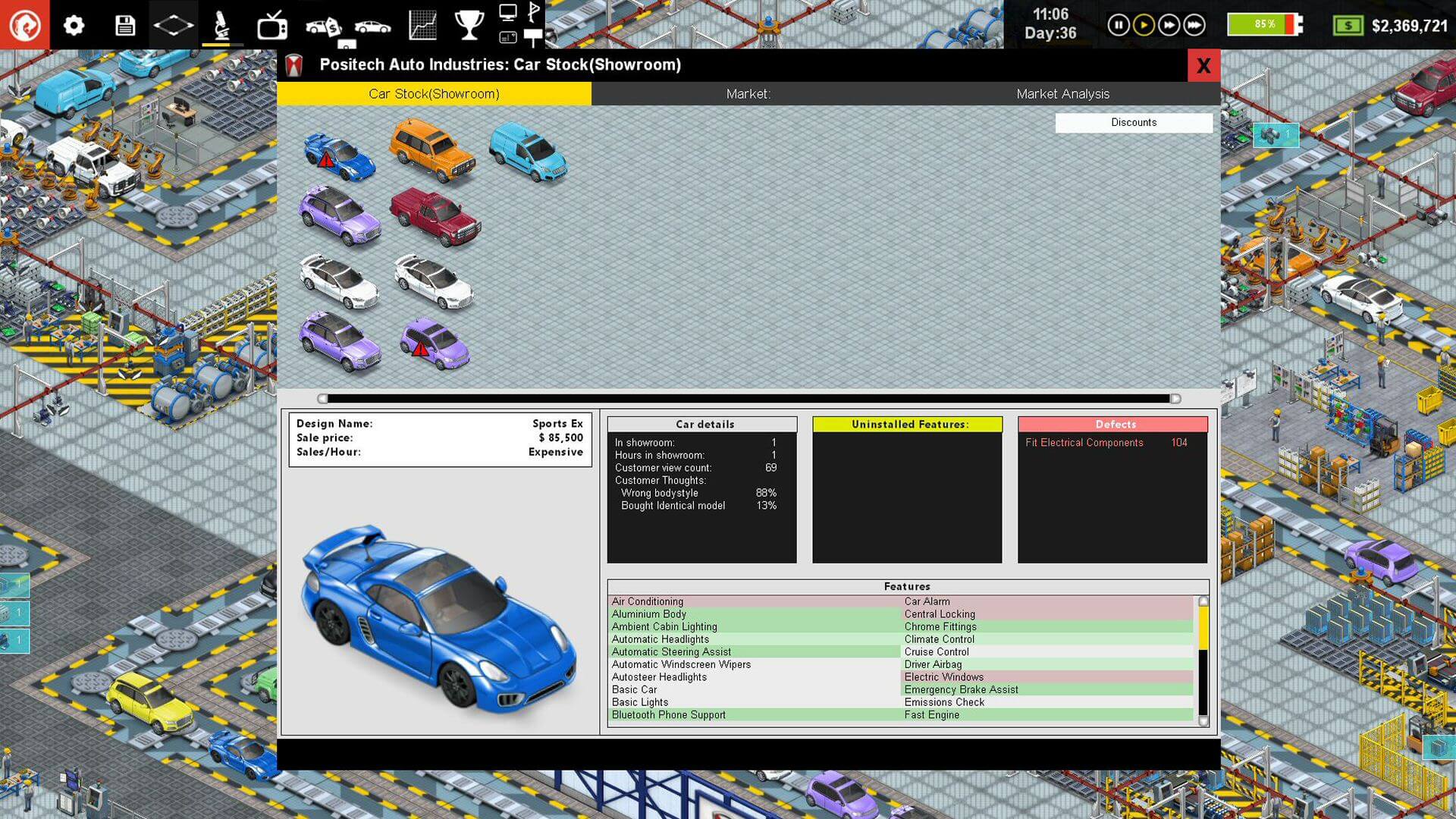The height and width of the screenshot is (819, 1456).
Task: Click the Central Locking feature row
Action: click(1047, 614)
